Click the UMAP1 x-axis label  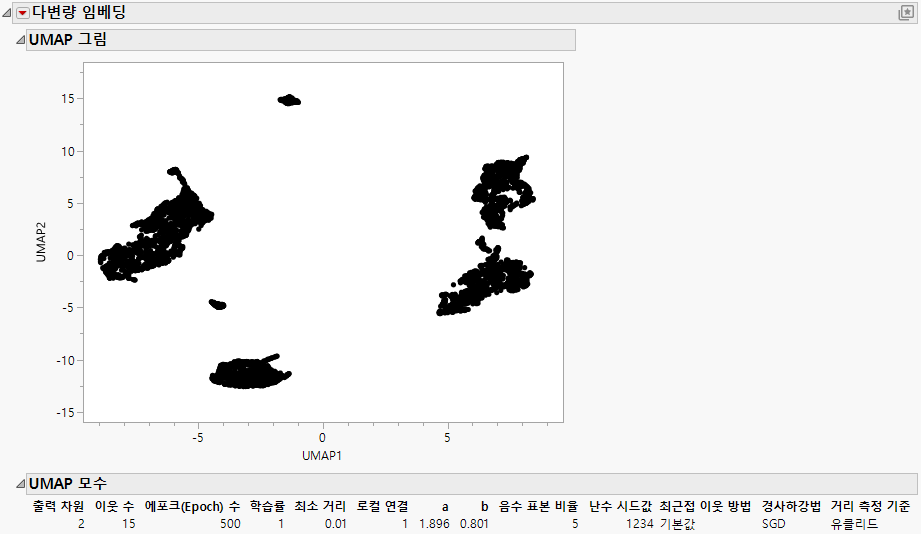[322, 455]
